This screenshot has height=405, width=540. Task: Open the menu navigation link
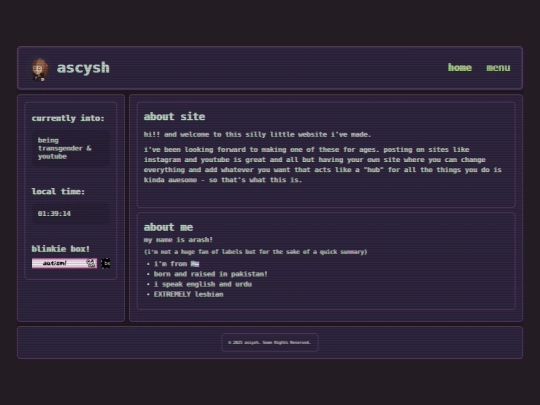coord(498,68)
